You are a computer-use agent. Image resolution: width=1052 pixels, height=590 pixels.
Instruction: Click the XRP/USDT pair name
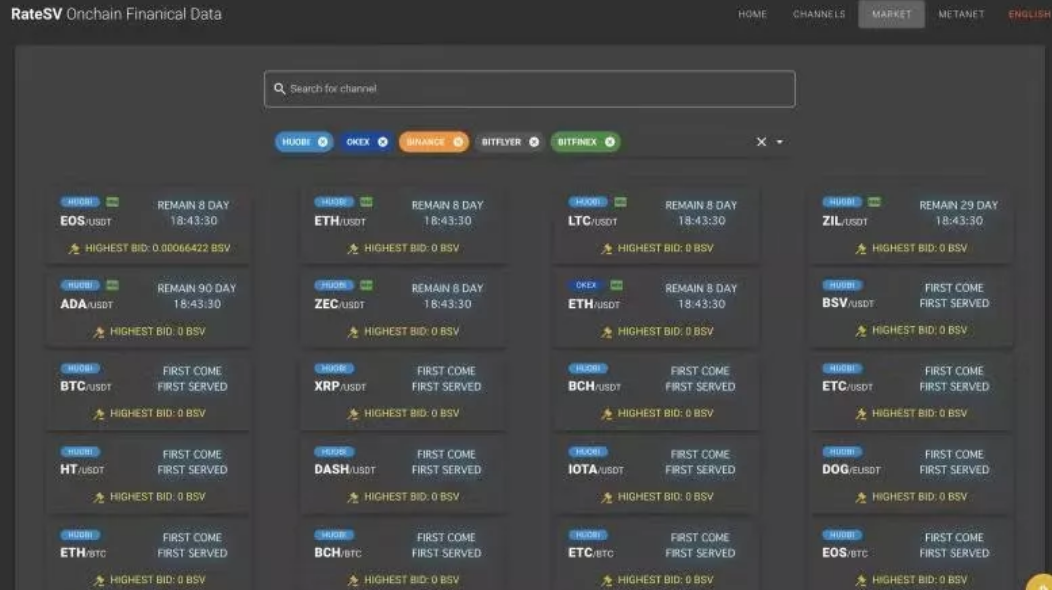click(x=340, y=386)
